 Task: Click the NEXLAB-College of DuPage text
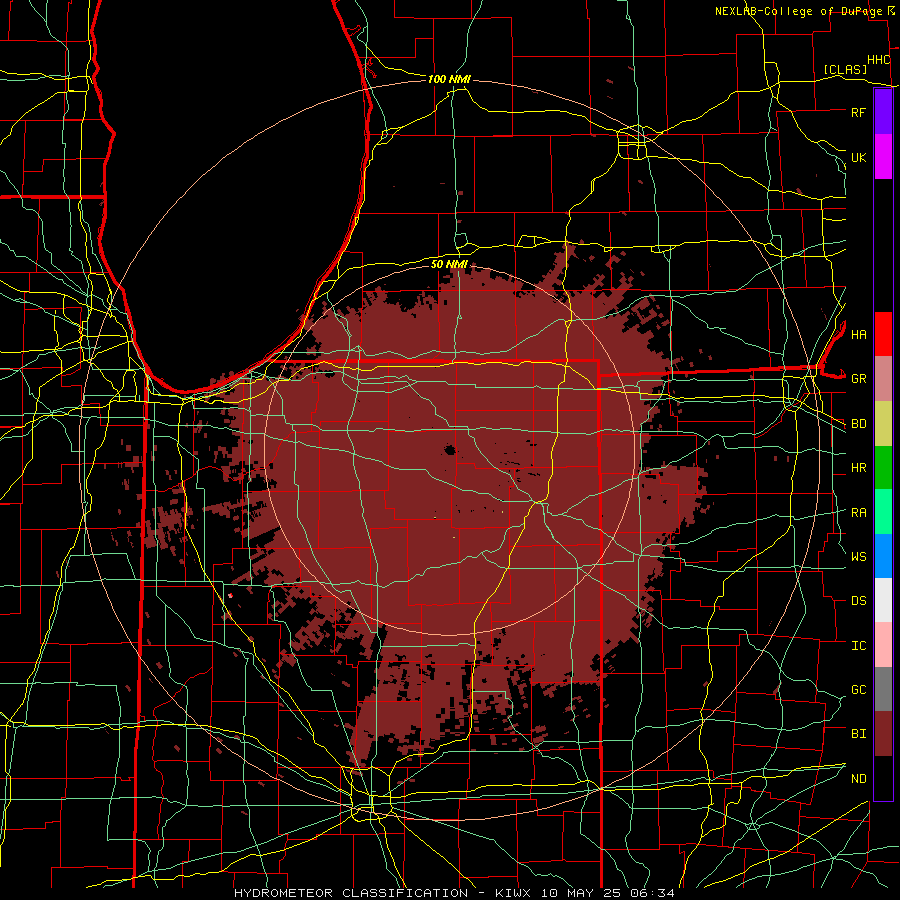pyautogui.click(x=798, y=11)
